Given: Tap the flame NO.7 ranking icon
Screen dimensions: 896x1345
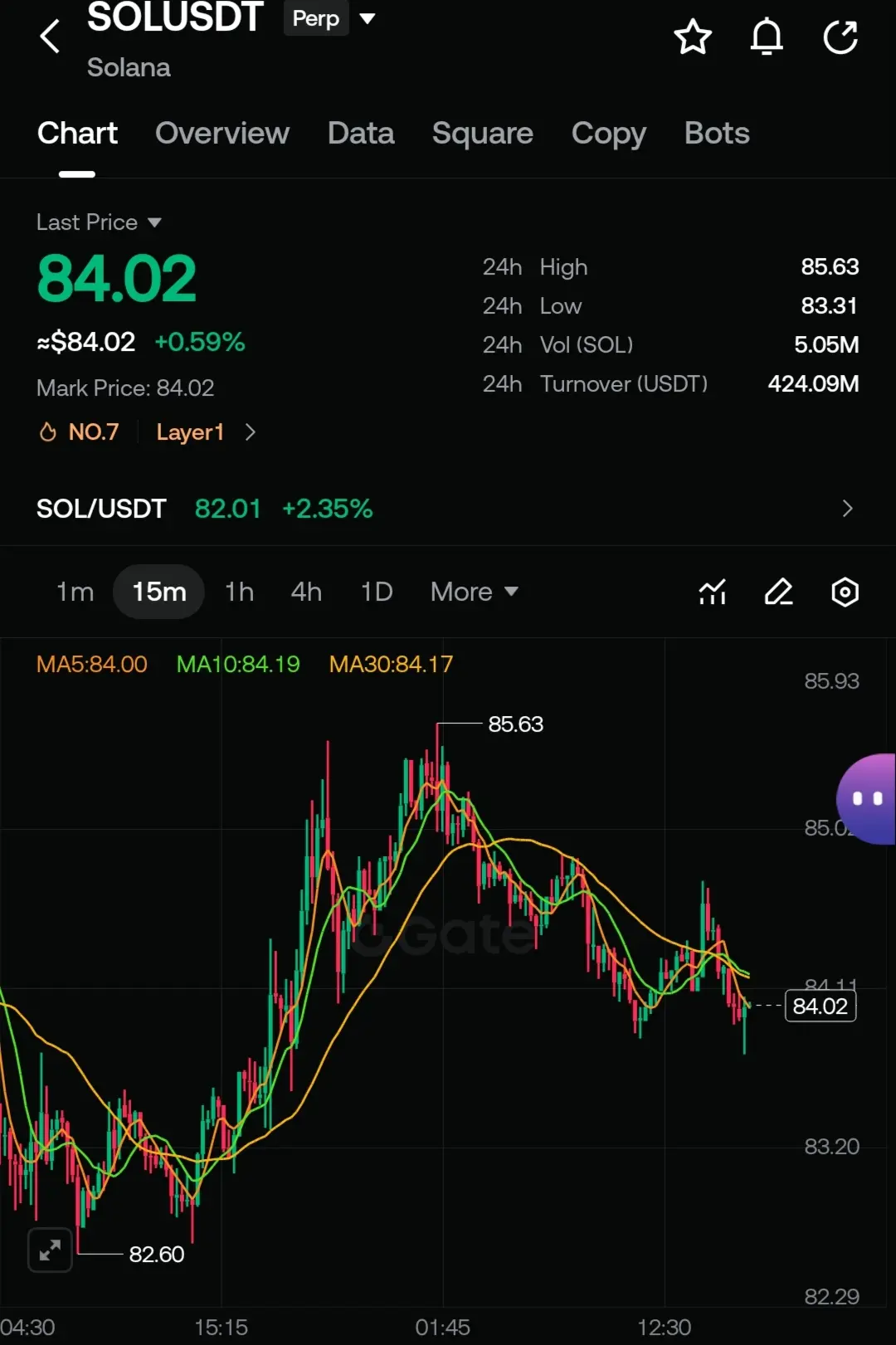Looking at the screenshot, I should tap(48, 431).
